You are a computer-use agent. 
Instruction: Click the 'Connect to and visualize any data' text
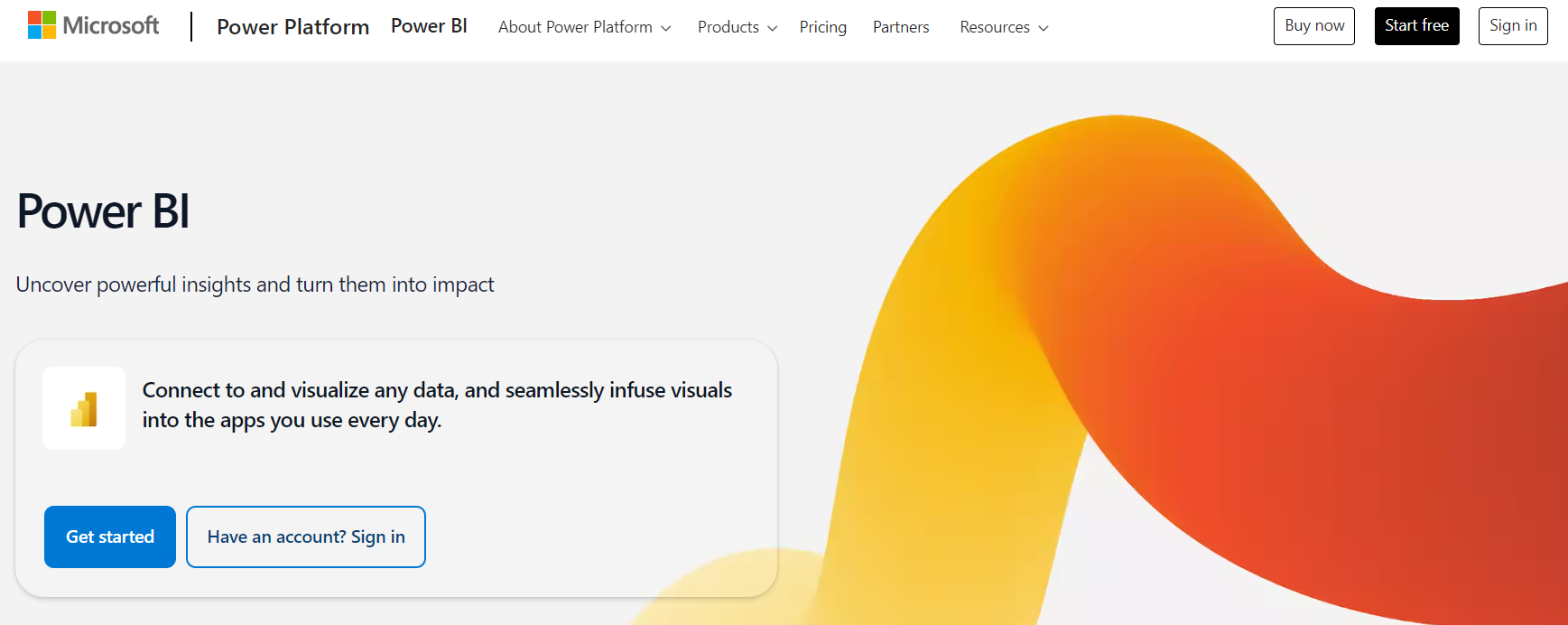[x=437, y=405]
